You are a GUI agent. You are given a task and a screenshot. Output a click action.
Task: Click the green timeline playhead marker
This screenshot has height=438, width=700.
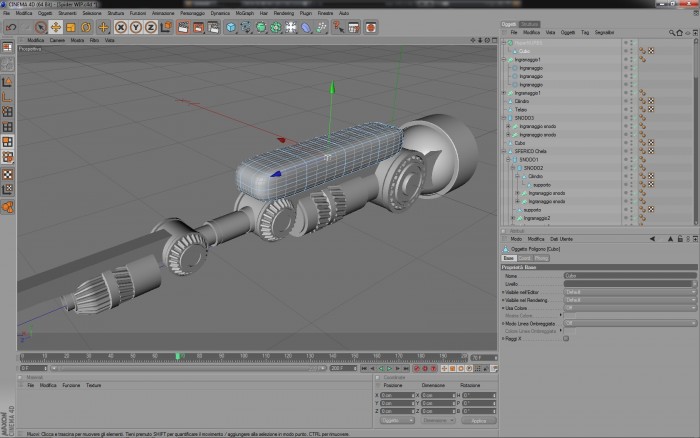pos(178,356)
